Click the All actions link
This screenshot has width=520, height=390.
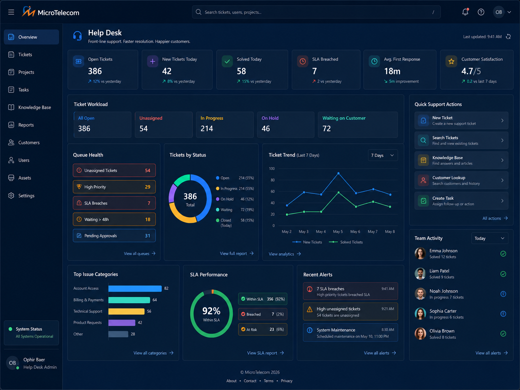[x=495, y=218]
